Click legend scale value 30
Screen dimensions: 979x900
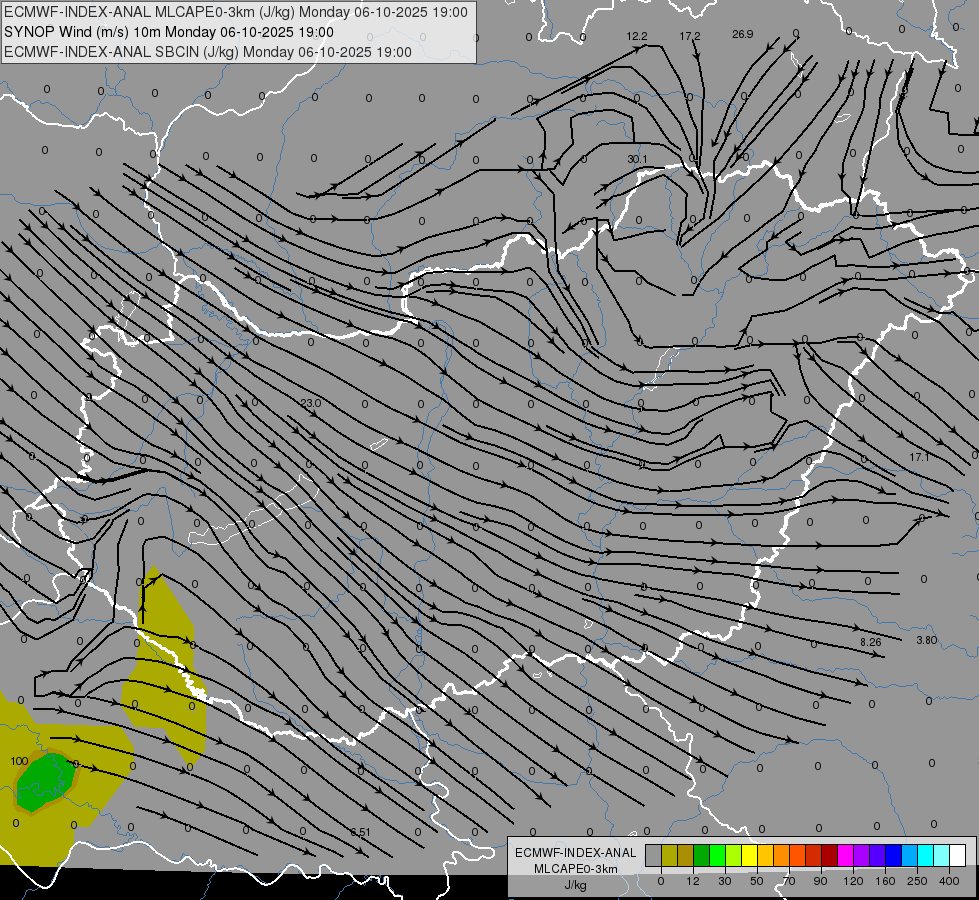pyautogui.click(x=725, y=881)
